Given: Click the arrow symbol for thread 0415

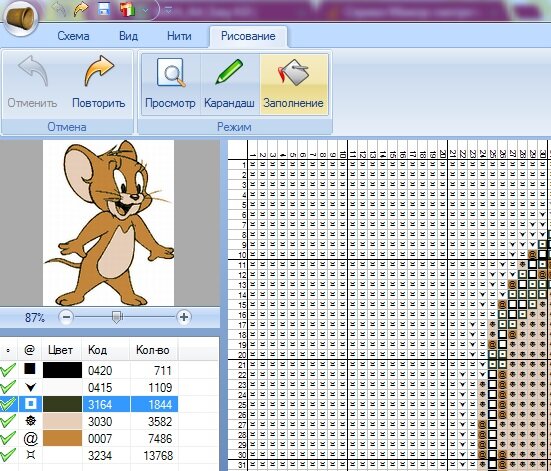Looking at the screenshot, I should [31, 387].
